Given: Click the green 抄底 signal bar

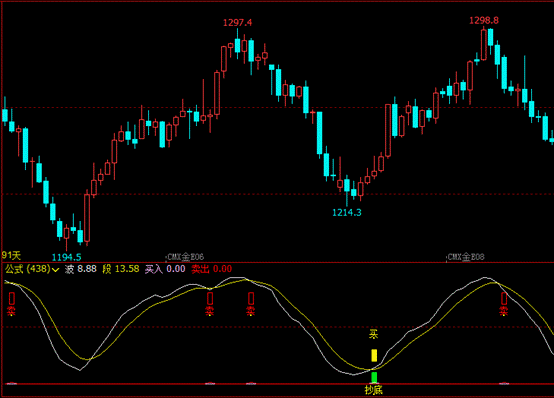Looking at the screenshot, I should coord(374,377).
